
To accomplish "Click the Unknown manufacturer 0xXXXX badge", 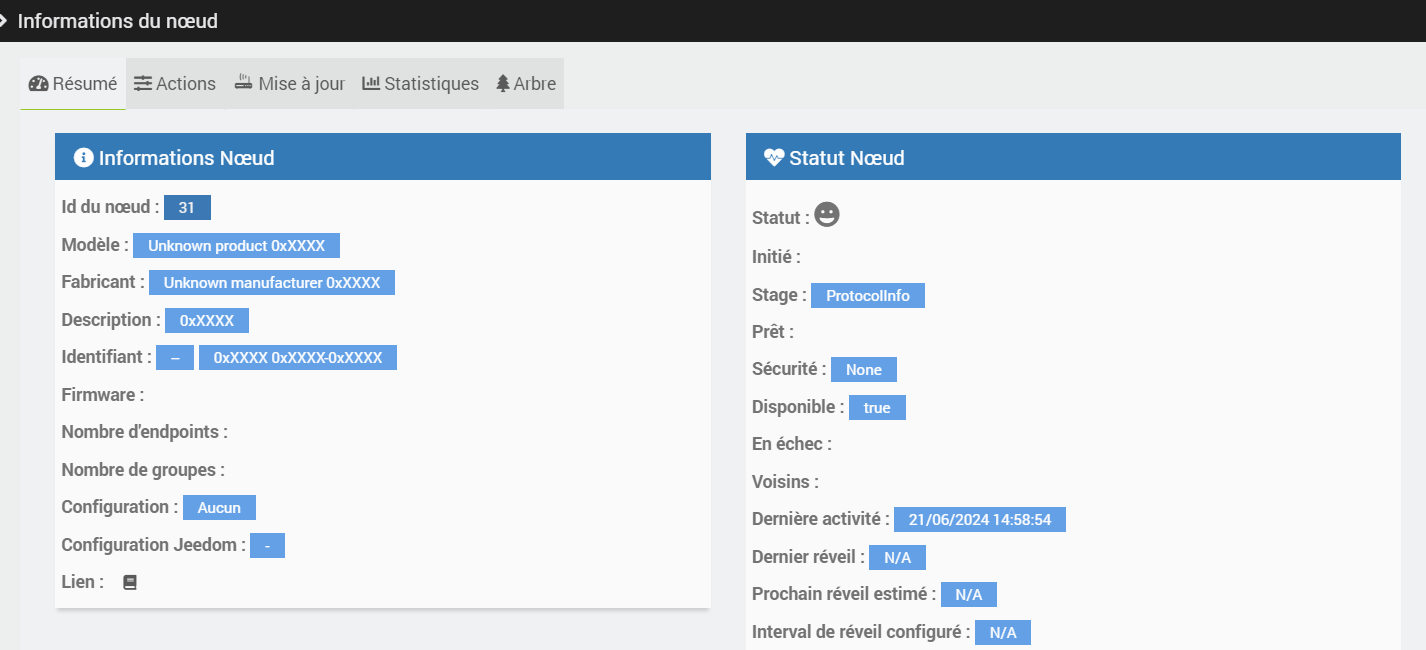I will [x=272, y=283].
